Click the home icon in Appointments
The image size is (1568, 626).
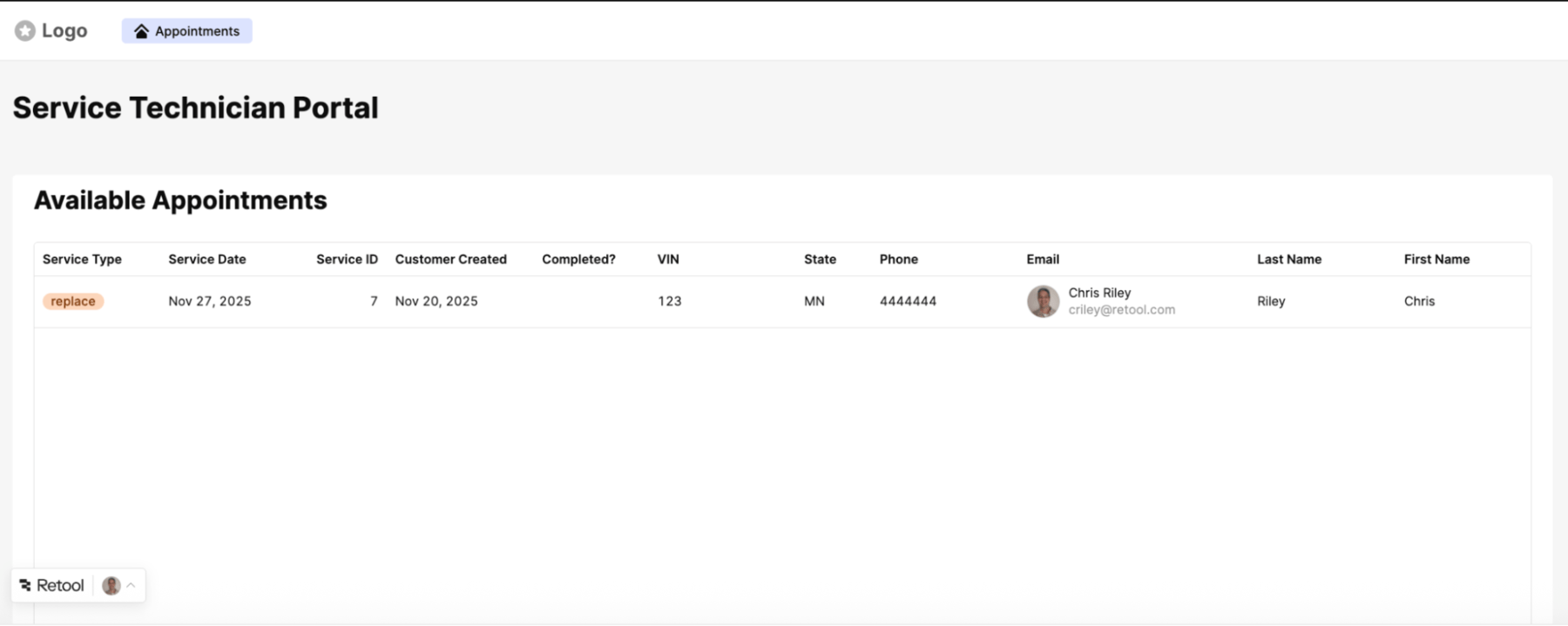pyautogui.click(x=141, y=31)
